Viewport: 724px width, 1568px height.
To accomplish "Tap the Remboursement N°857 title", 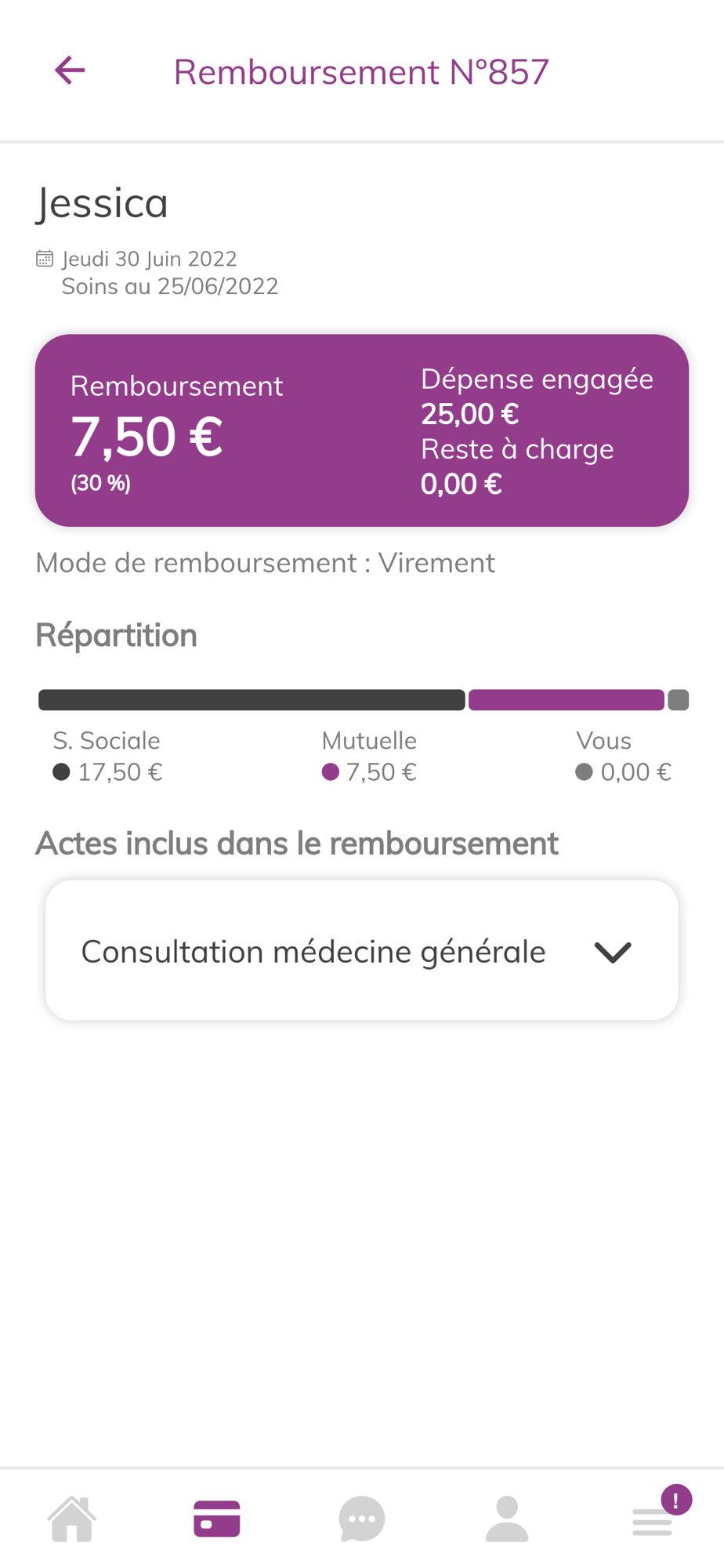I will coord(361,71).
